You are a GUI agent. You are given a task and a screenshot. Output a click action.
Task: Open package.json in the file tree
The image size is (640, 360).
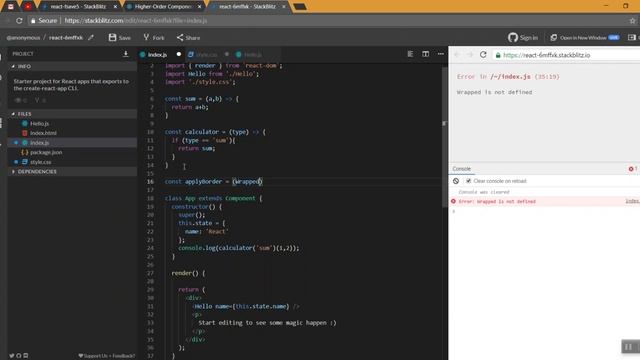click(x=46, y=152)
